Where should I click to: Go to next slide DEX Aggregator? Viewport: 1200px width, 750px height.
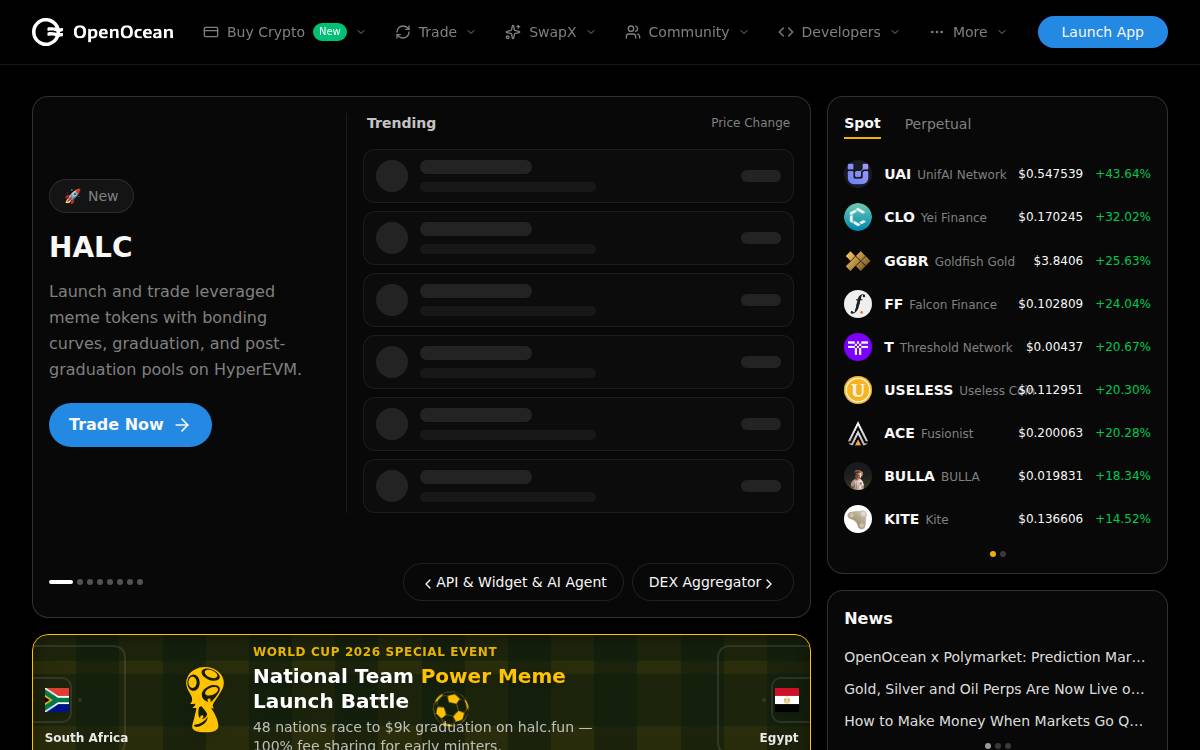click(713, 582)
